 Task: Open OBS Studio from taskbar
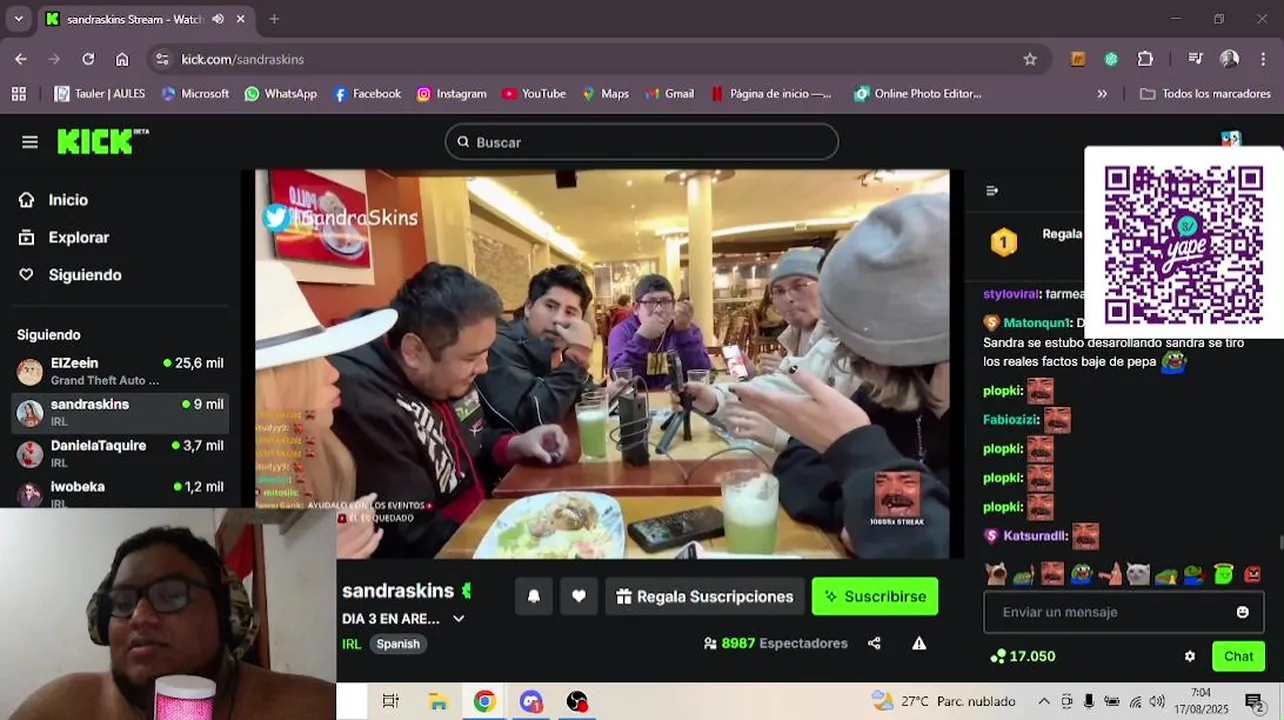click(x=577, y=701)
